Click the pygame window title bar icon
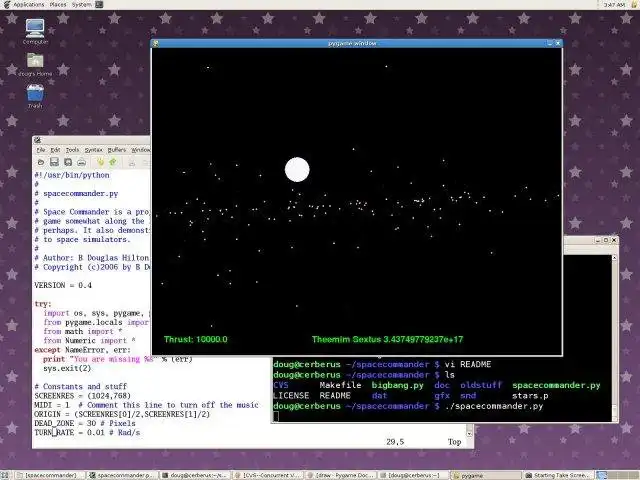This screenshot has height=480, width=640. [156, 43]
